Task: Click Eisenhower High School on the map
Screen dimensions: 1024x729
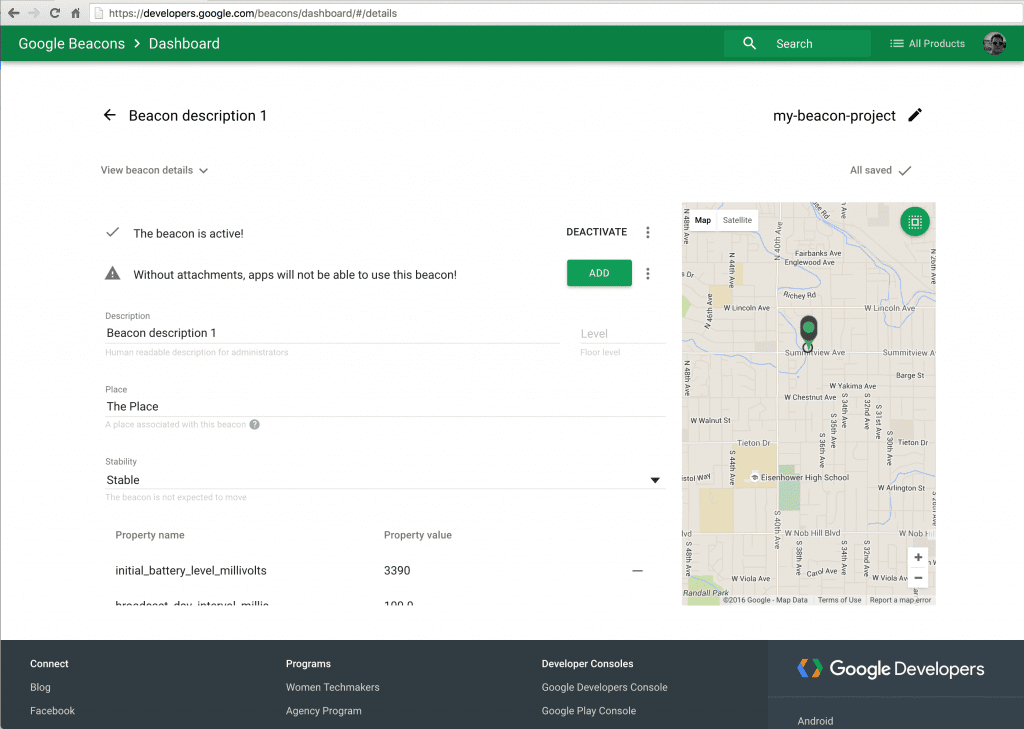Action: 801,478
